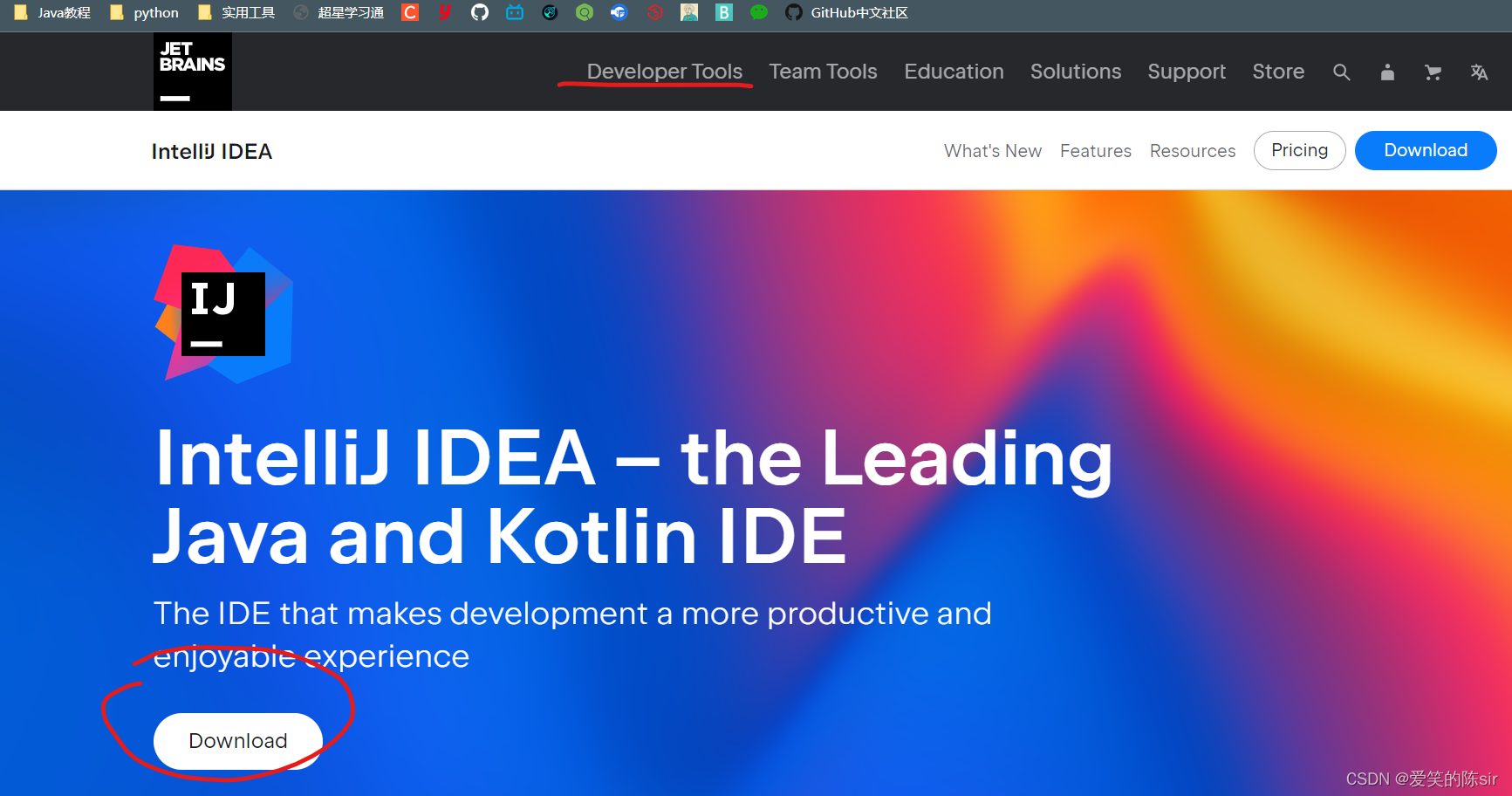Open the Features page

tap(1096, 151)
